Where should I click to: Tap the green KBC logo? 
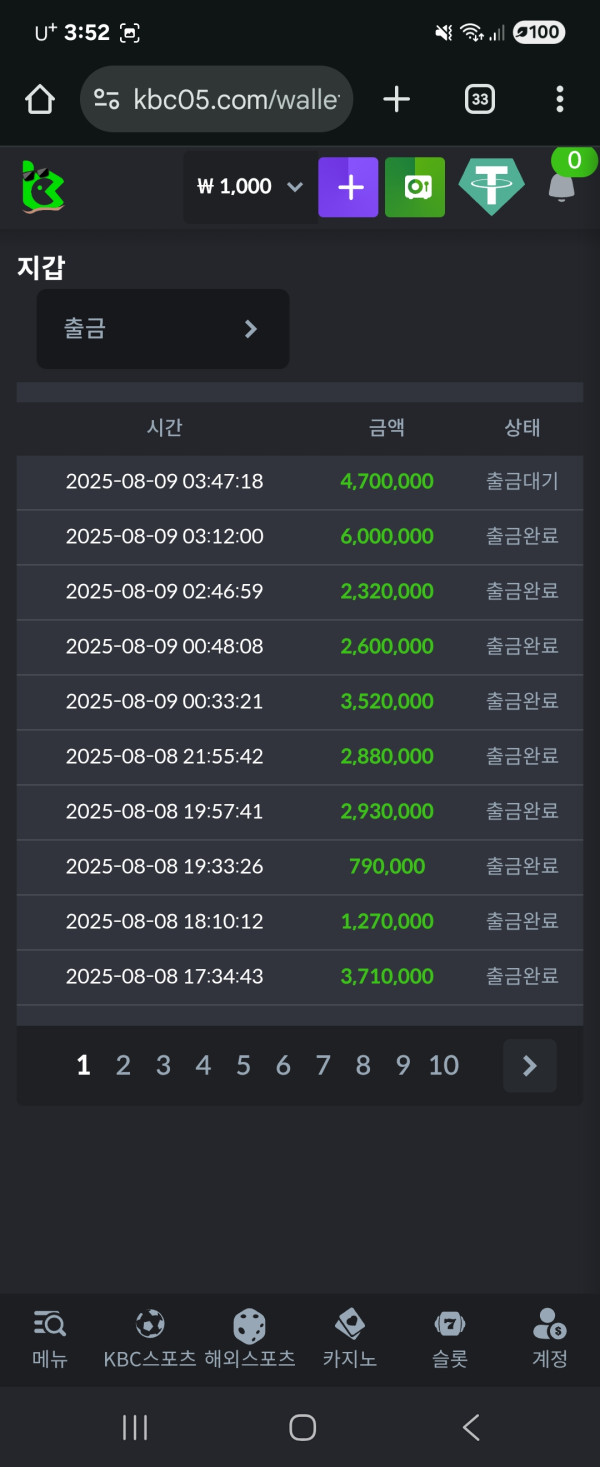coord(43,187)
